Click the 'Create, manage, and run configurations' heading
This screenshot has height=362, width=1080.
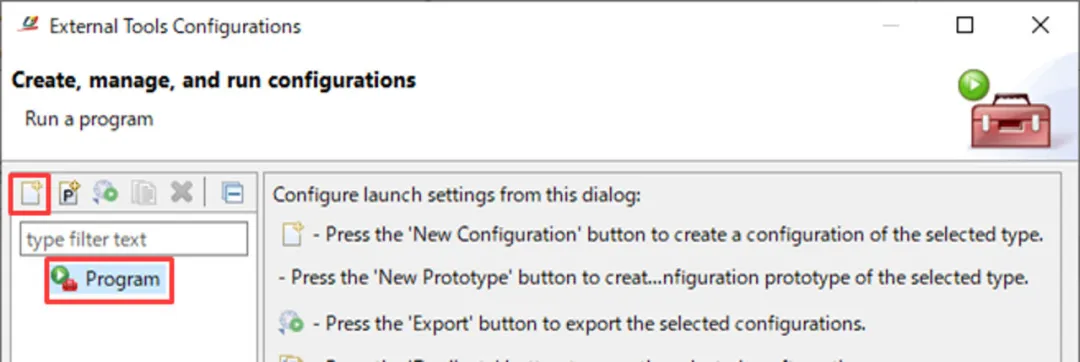click(214, 81)
